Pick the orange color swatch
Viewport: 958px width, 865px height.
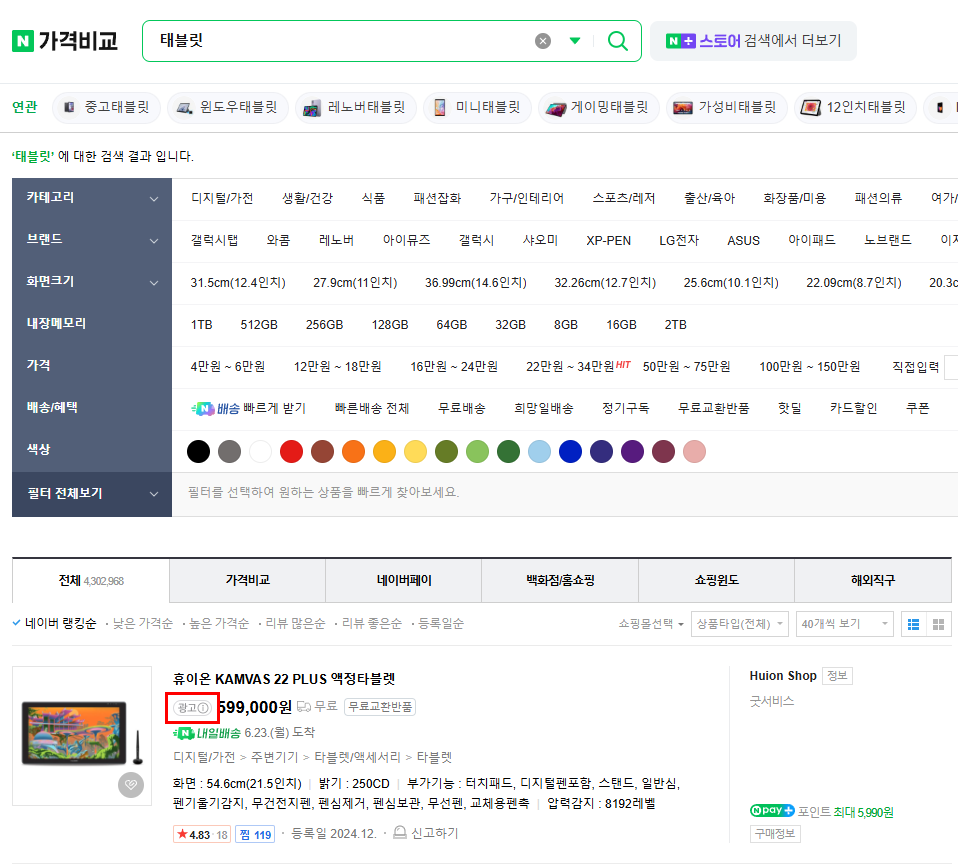[353, 451]
